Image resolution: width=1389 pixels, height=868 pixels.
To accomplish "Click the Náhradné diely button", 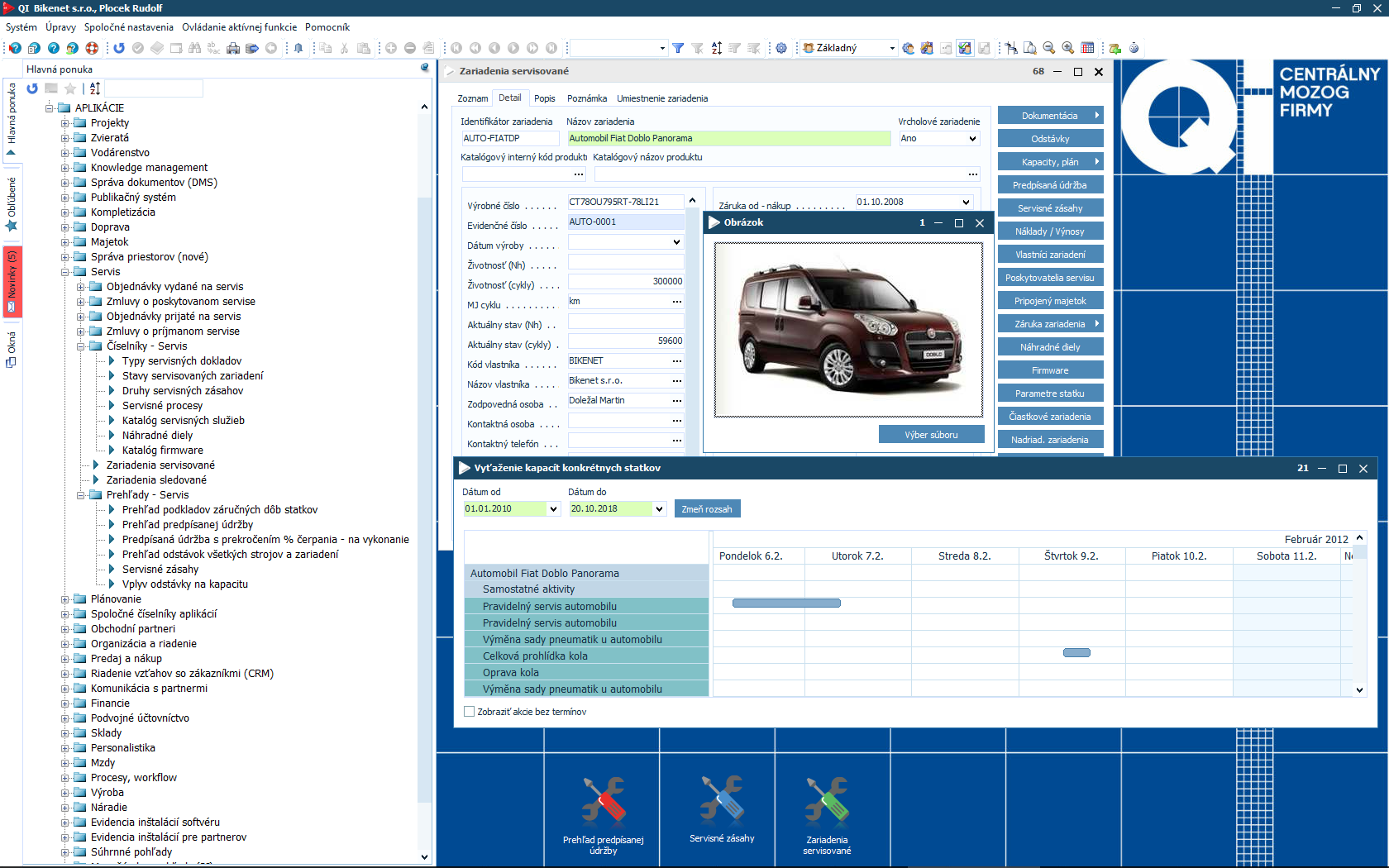I will (x=1050, y=347).
